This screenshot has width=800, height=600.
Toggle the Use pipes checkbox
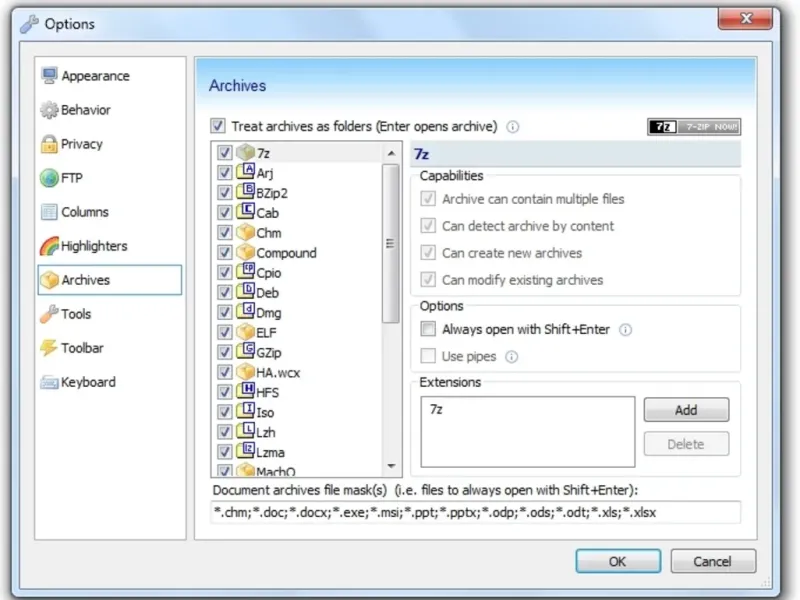click(x=428, y=356)
